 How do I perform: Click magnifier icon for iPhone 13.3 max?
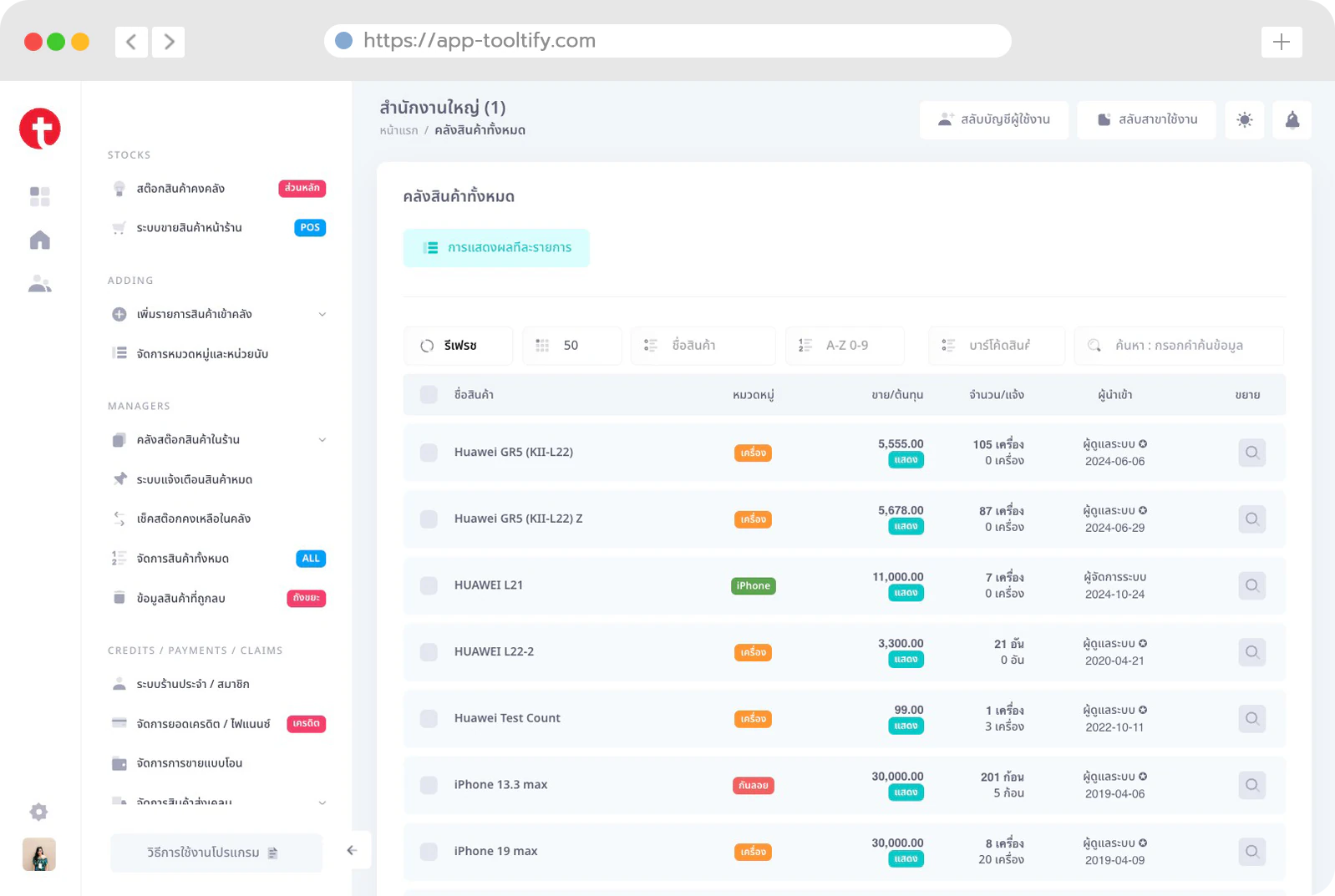pos(1252,785)
